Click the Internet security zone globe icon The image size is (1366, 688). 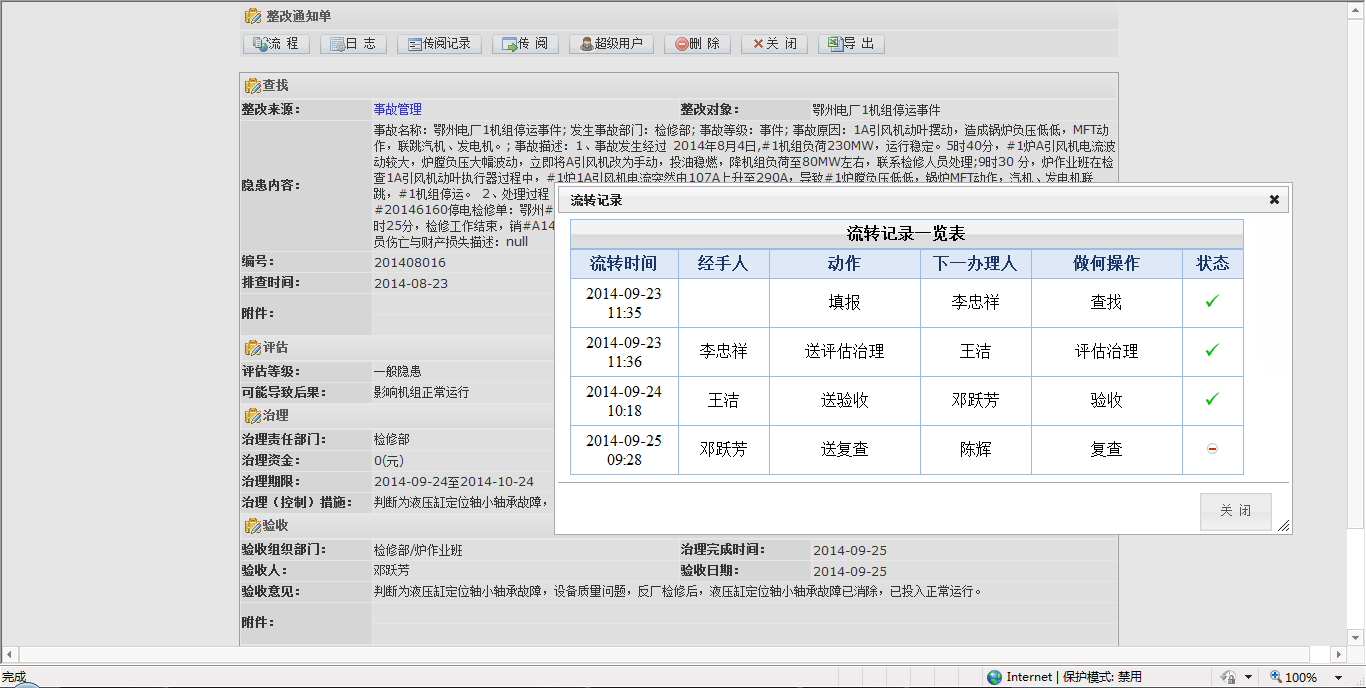[994, 677]
